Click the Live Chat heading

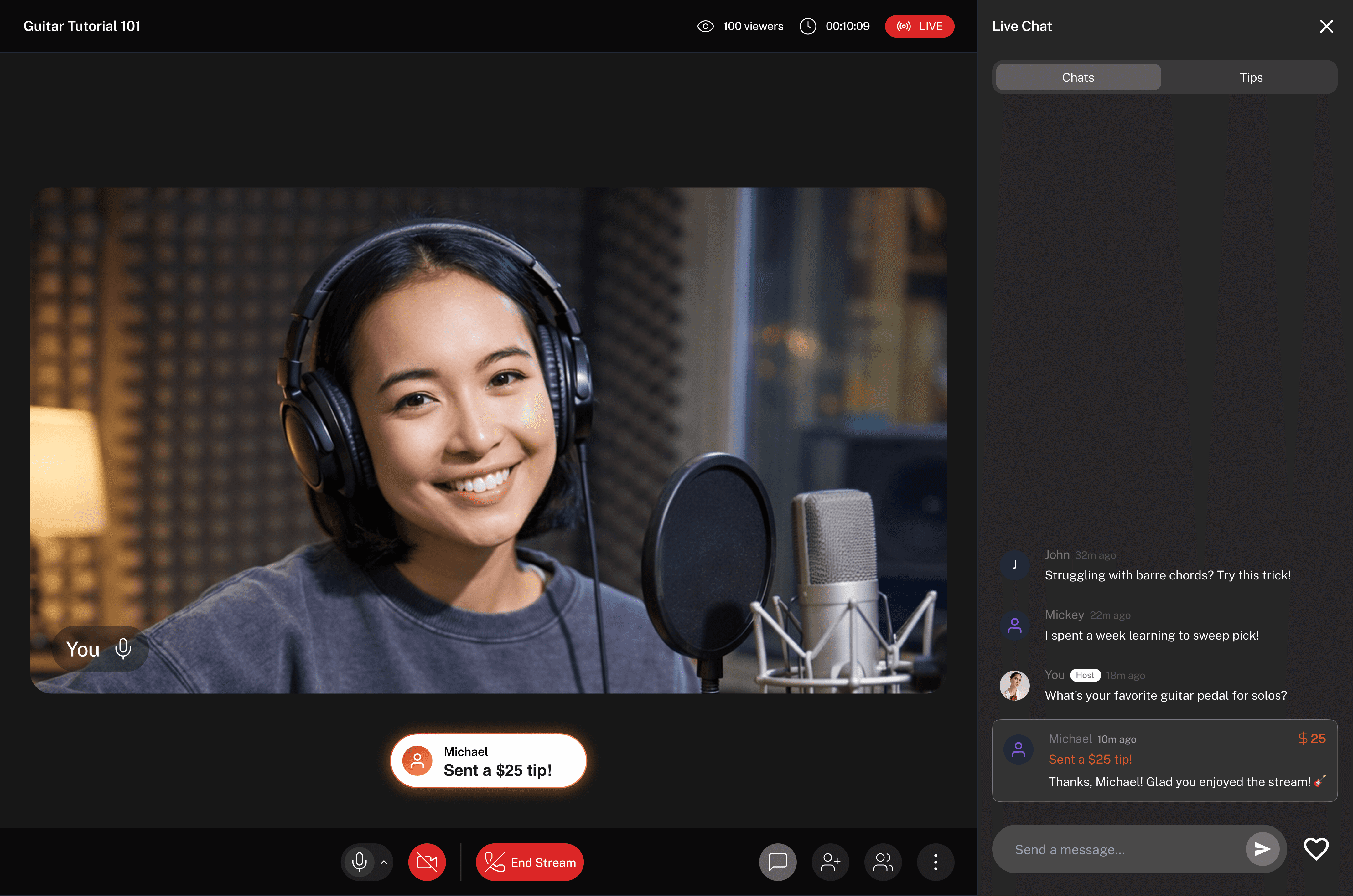tap(1021, 26)
